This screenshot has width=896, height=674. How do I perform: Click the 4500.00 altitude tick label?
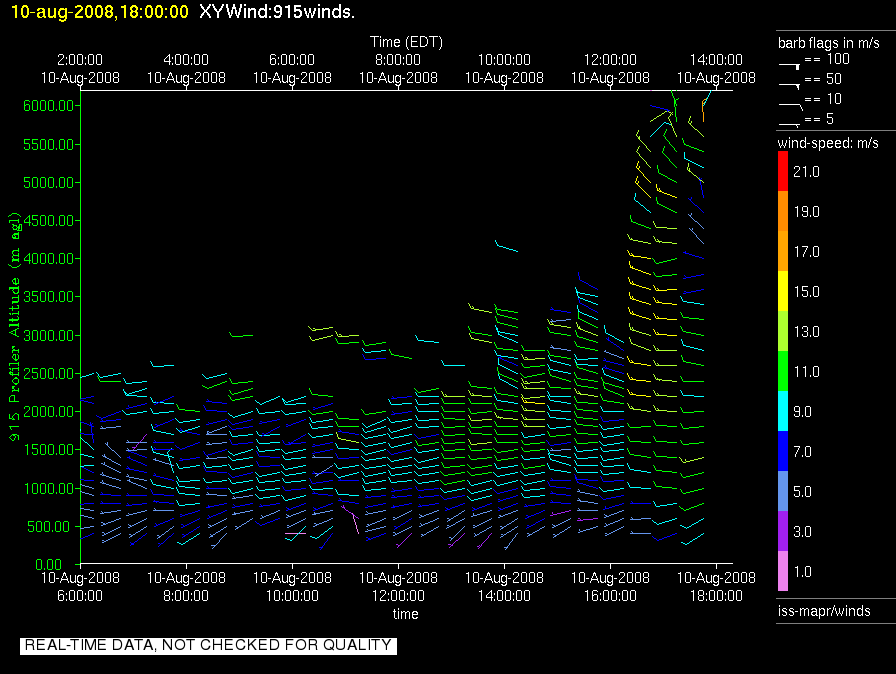49,220
